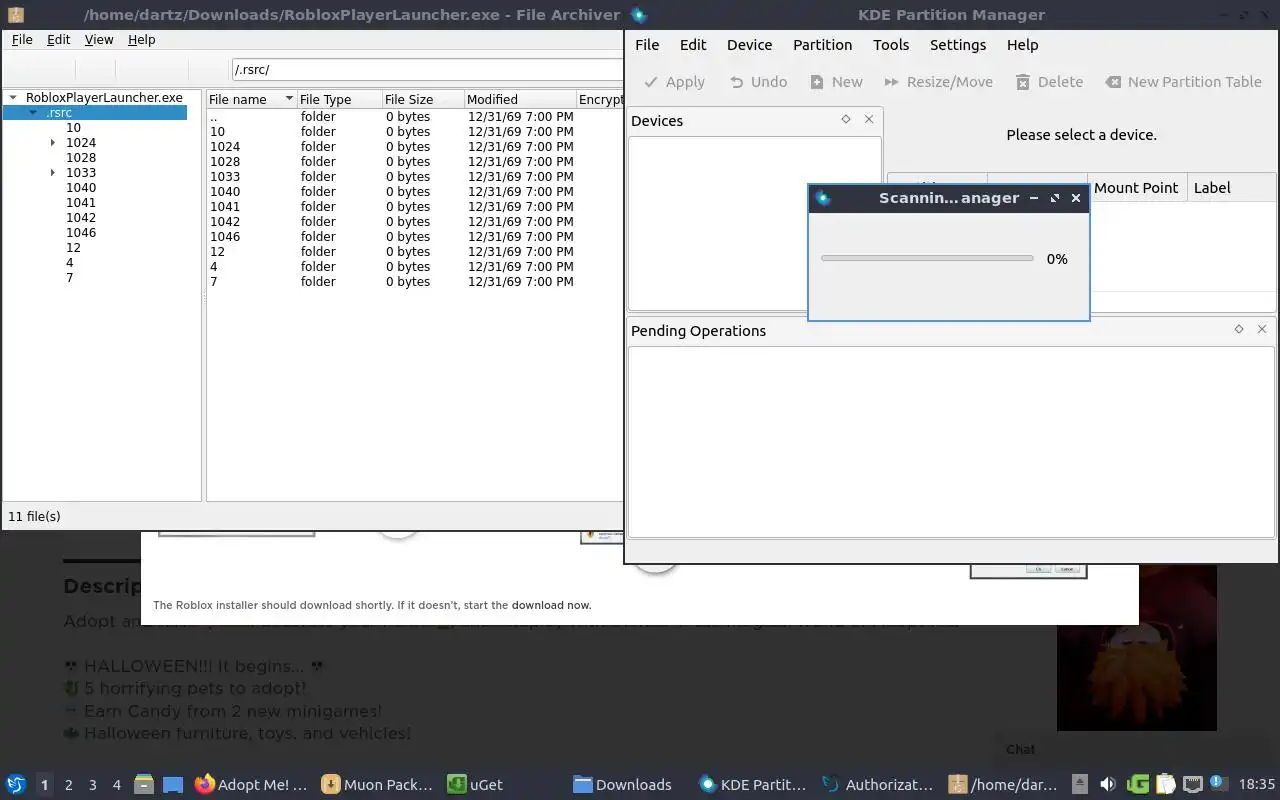Click the Modified column header
The image size is (1280, 800).
520,99
